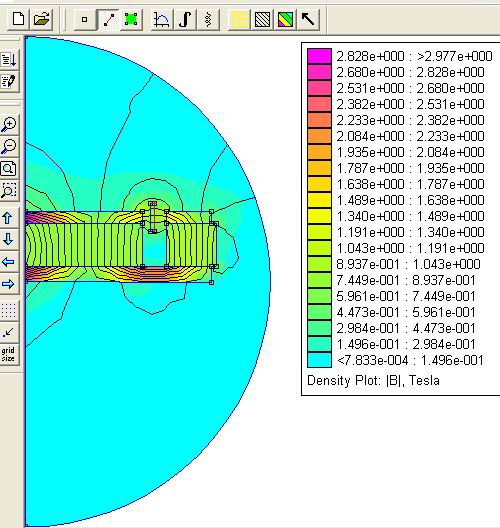Toggle the dotted grid display button
Image resolution: width=500 pixels, height=528 pixels.
coord(9,310)
